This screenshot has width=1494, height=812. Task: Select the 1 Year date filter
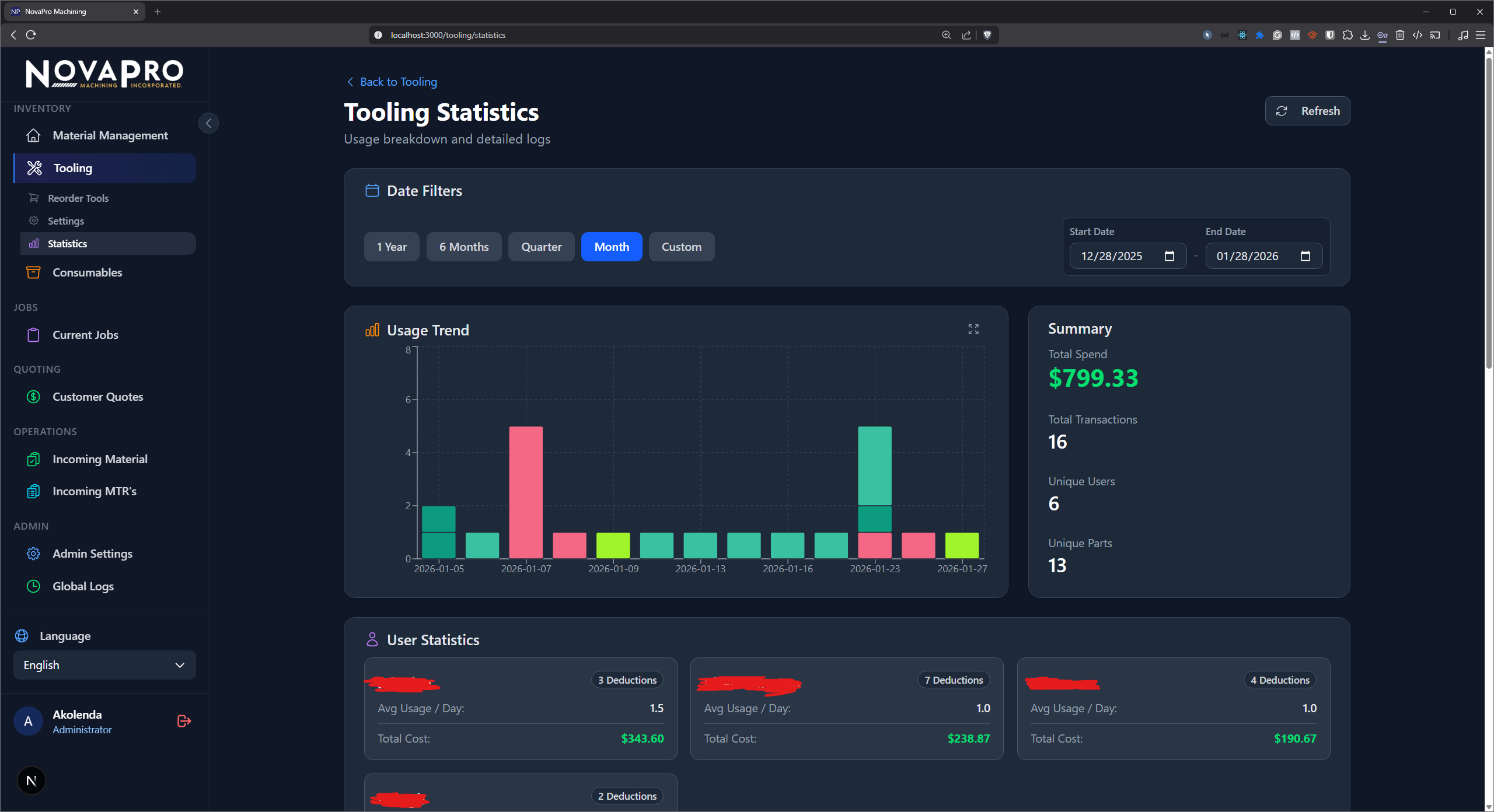[x=391, y=247]
